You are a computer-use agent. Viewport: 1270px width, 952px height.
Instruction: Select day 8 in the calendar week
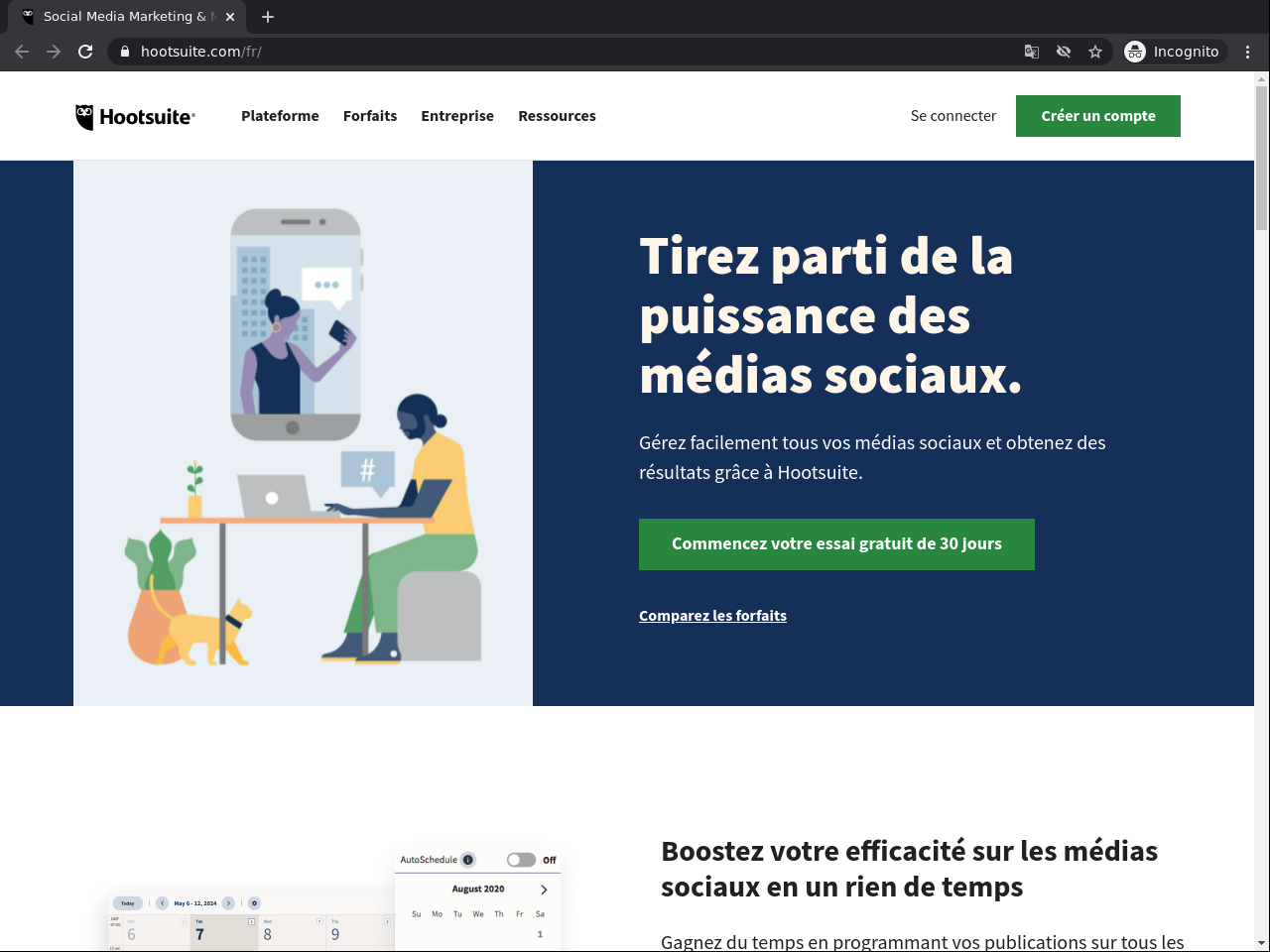pyautogui.click(x=267, y=934)
